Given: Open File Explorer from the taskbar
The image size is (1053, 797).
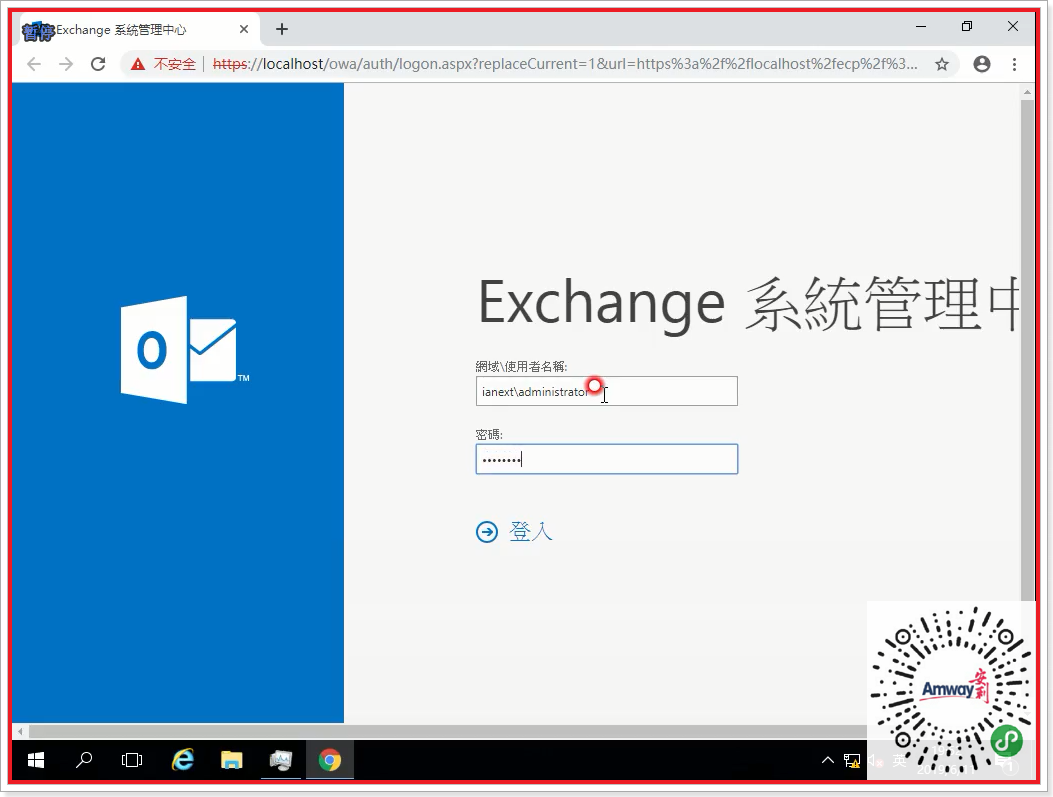Looking at the screenshot, I should click(232, 760).
